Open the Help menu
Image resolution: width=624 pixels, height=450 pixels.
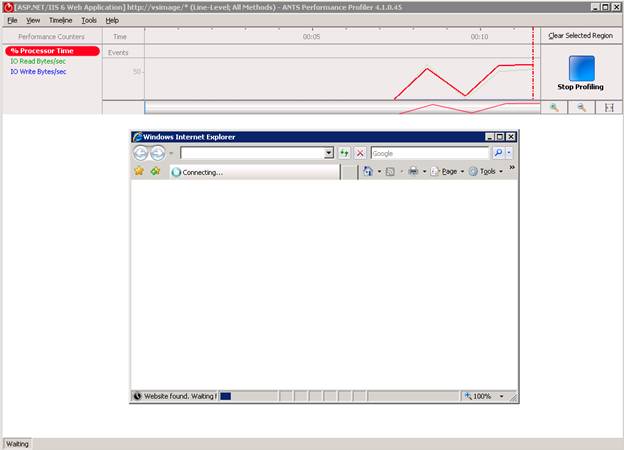112,20
